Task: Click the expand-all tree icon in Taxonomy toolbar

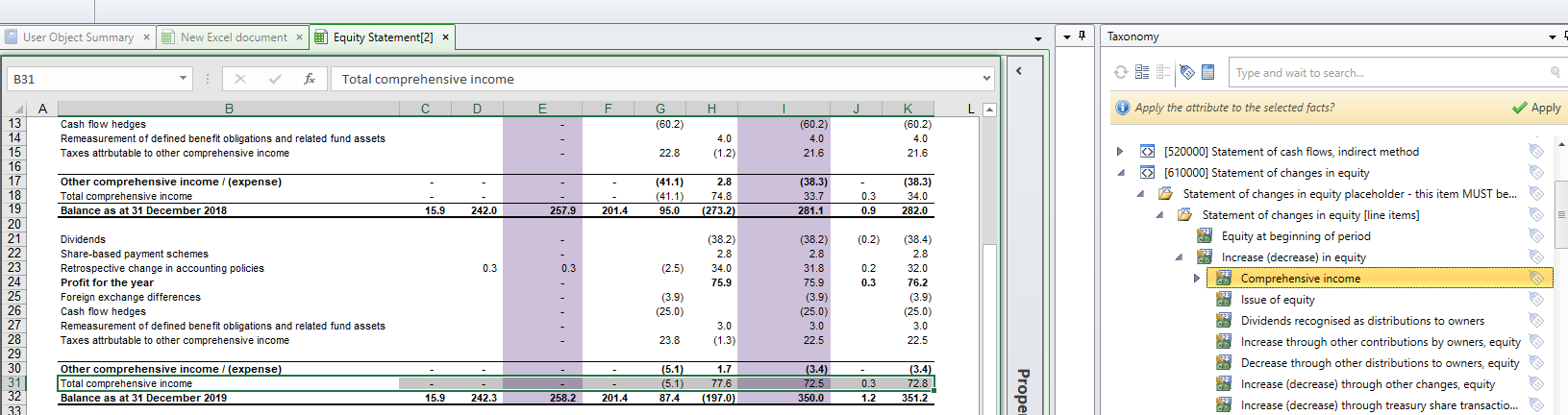Action: pyautogui.click(x=1142, y=72)
